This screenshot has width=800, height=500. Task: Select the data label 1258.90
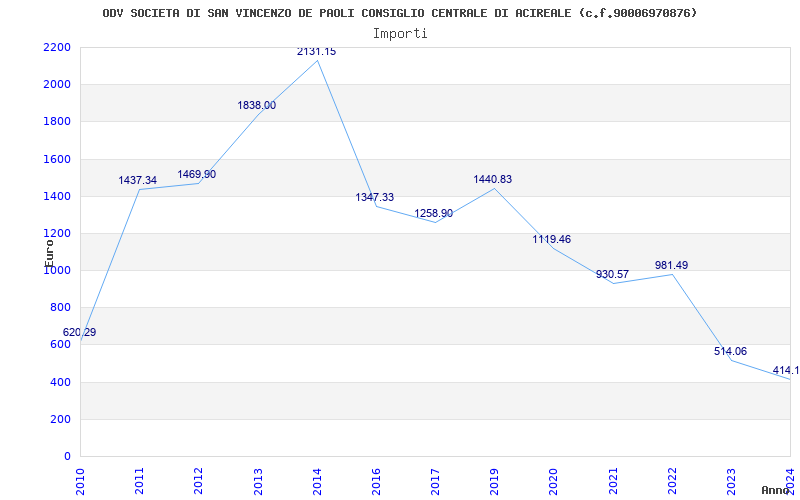point(433,213)
